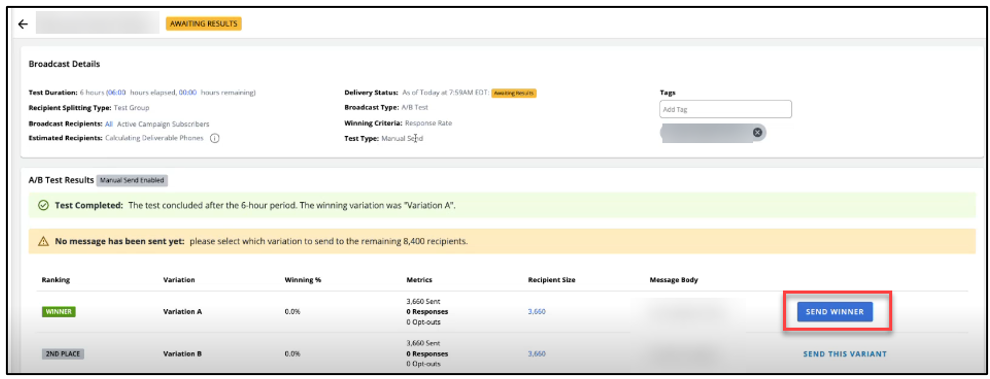Click Variation A 0 Opt-outs metric
990x379 pixels.
[x=425, y=322]
